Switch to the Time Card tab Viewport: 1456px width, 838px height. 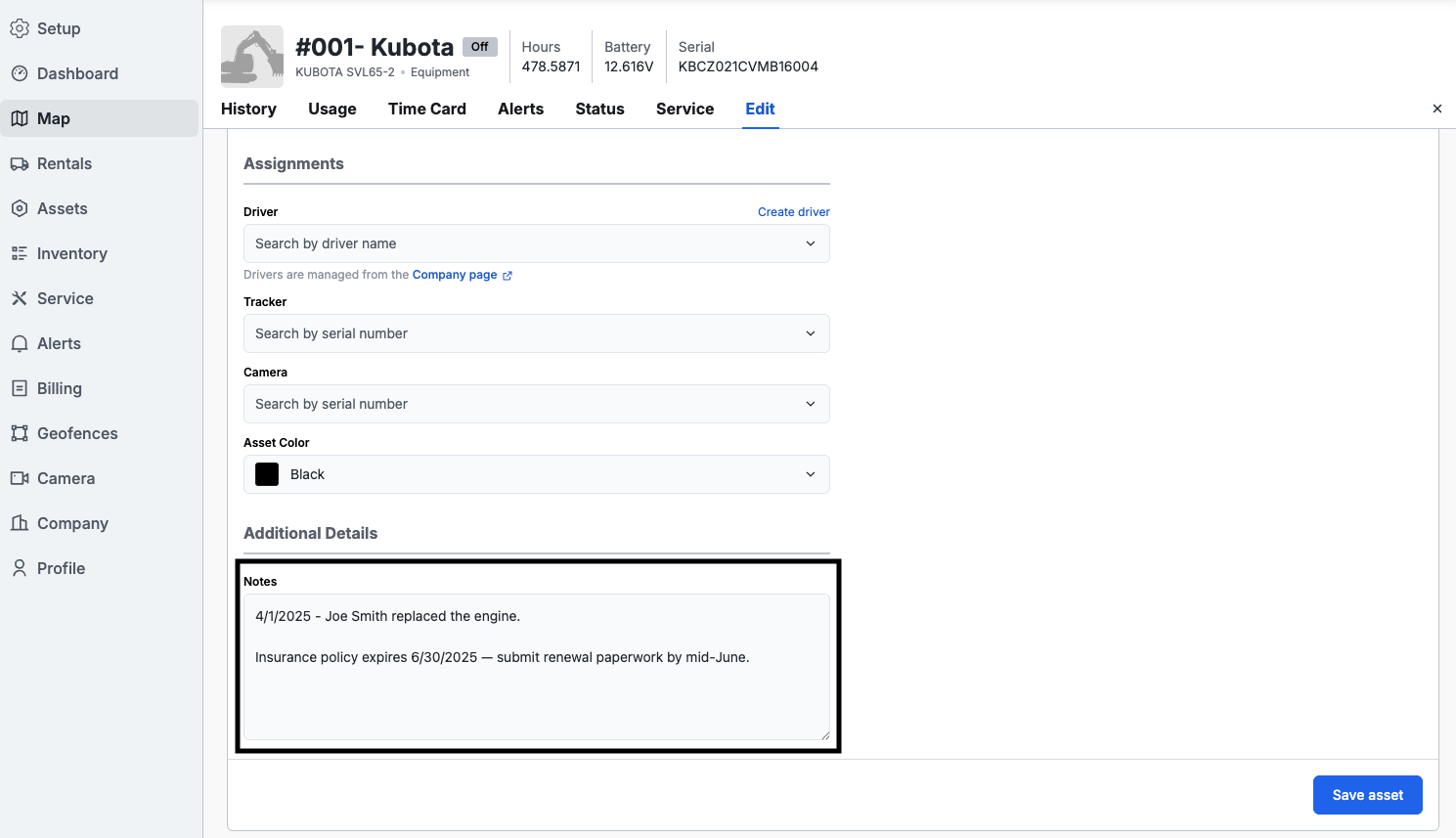click(426, 109)
